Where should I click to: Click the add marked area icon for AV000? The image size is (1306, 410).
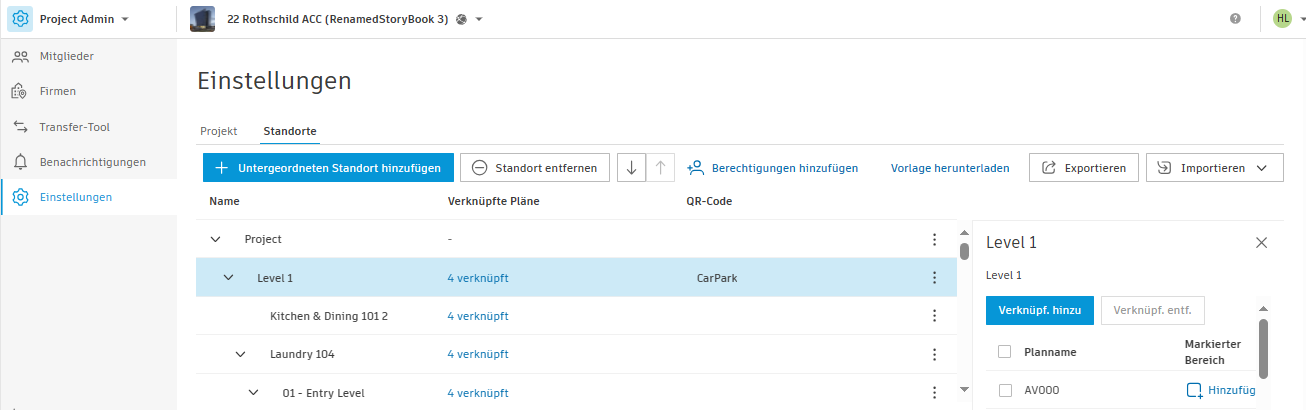[1194, 391]
